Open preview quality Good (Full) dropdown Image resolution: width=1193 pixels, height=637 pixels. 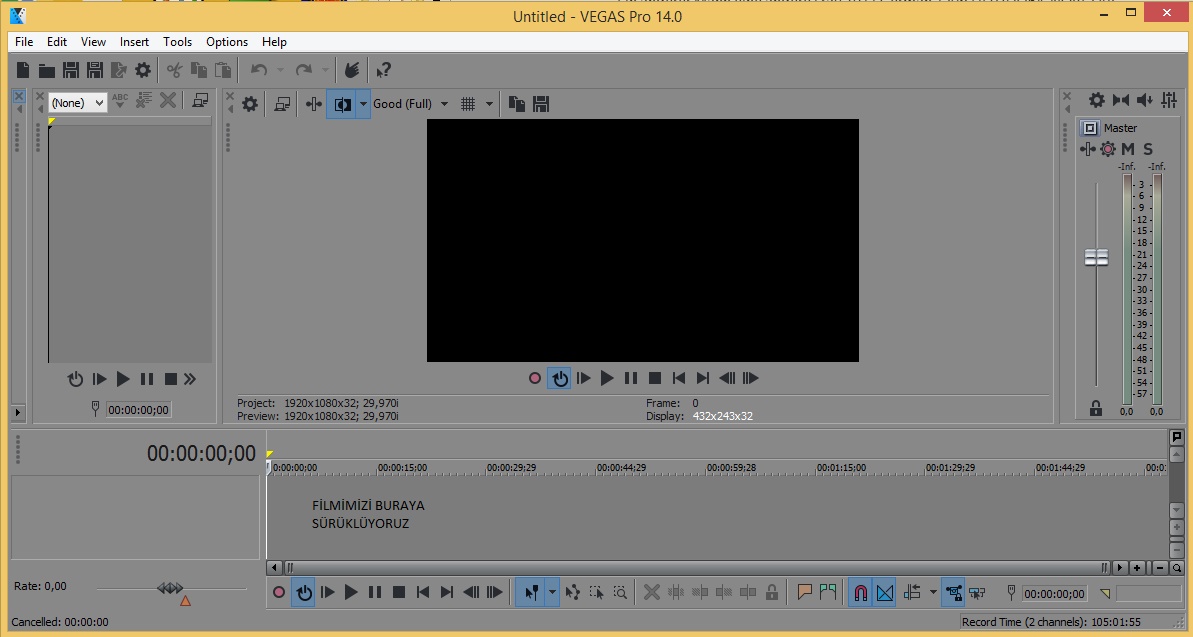point(410,104)
